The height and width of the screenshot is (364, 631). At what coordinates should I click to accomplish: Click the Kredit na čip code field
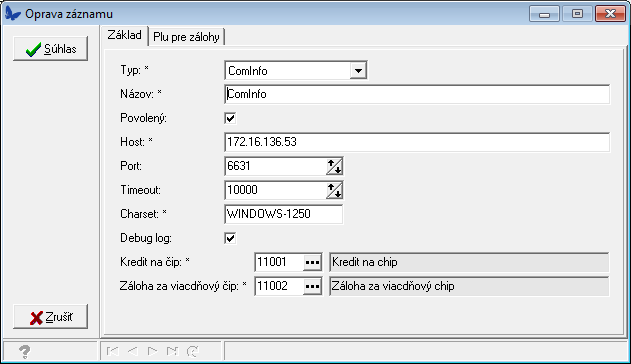pos(279,262)
